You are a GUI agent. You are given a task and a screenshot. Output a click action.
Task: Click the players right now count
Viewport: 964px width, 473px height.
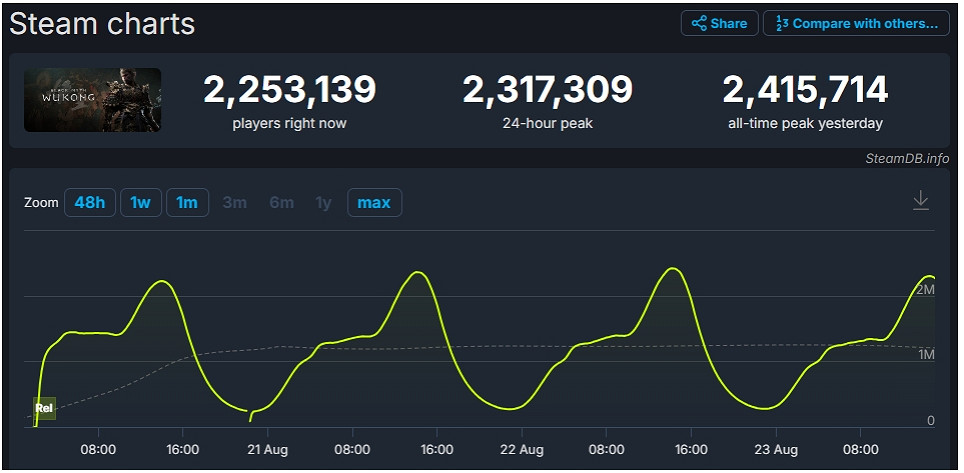(x=290, y=90)
